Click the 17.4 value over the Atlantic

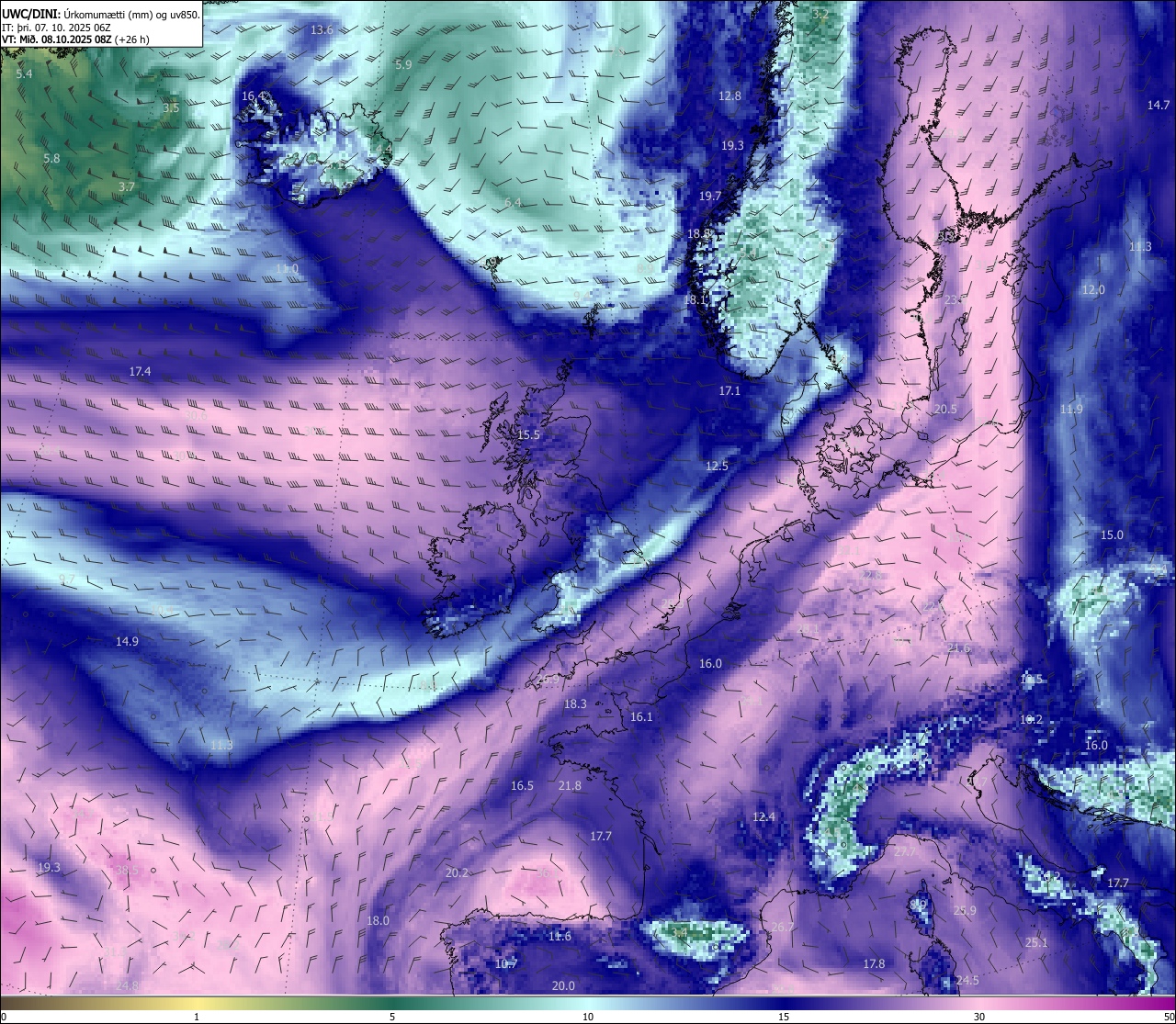pos(140,372)
